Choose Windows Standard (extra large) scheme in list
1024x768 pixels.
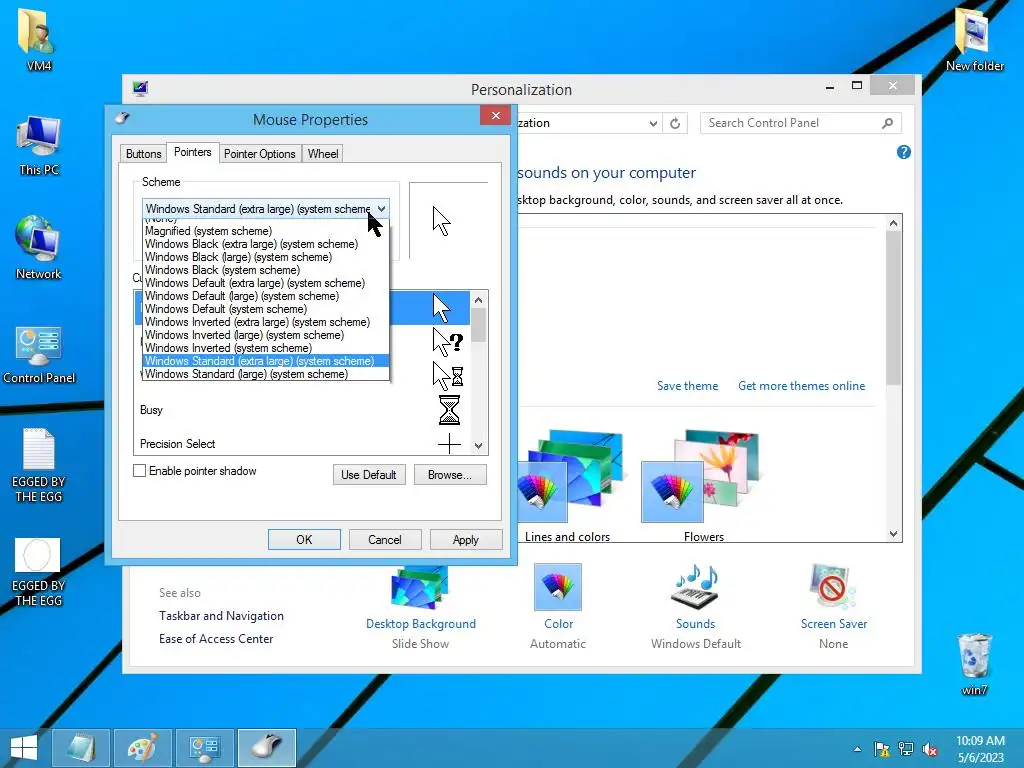(266, 361)
